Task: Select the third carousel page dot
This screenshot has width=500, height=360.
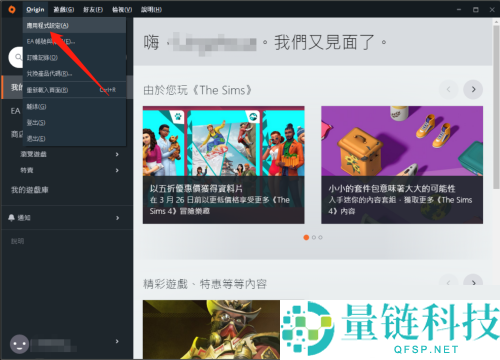Action: click(x=320, y=237)
